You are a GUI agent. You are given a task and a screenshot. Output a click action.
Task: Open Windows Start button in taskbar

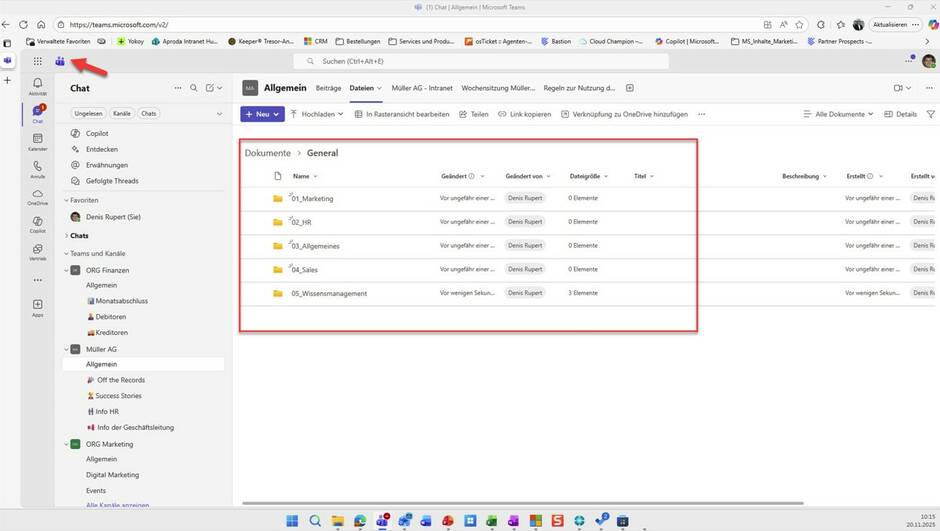(292, 520)
